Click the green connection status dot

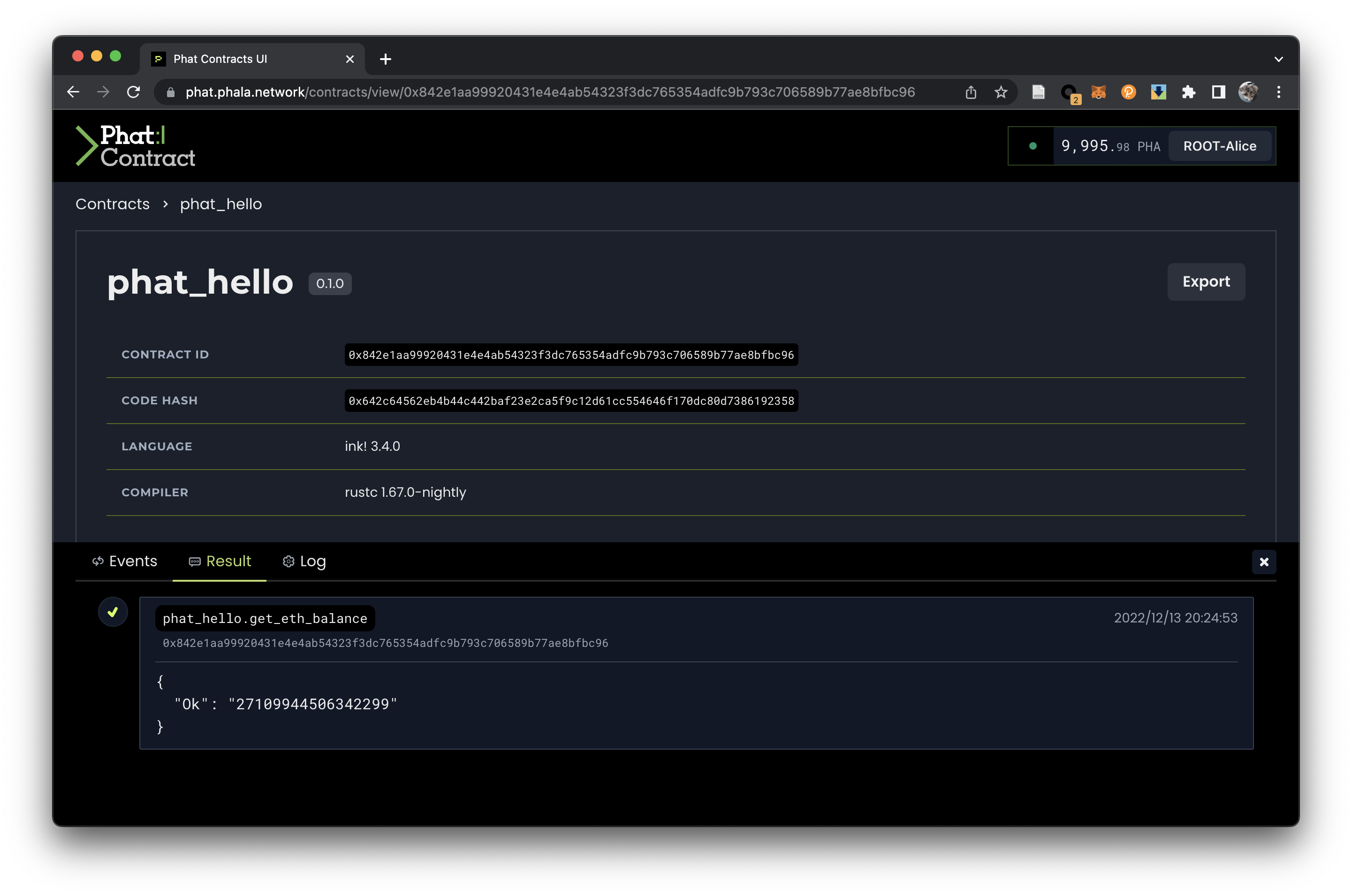(x=1032, y=146)
